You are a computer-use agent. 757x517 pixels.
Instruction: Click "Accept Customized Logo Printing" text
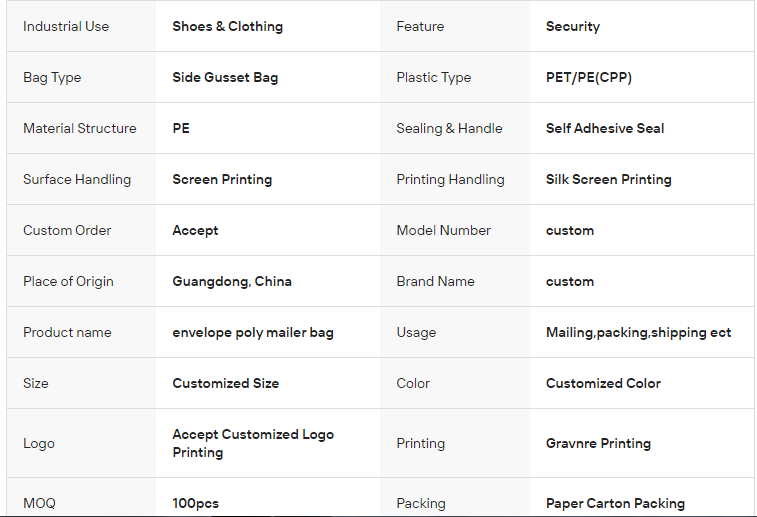(x=252, y=443)
